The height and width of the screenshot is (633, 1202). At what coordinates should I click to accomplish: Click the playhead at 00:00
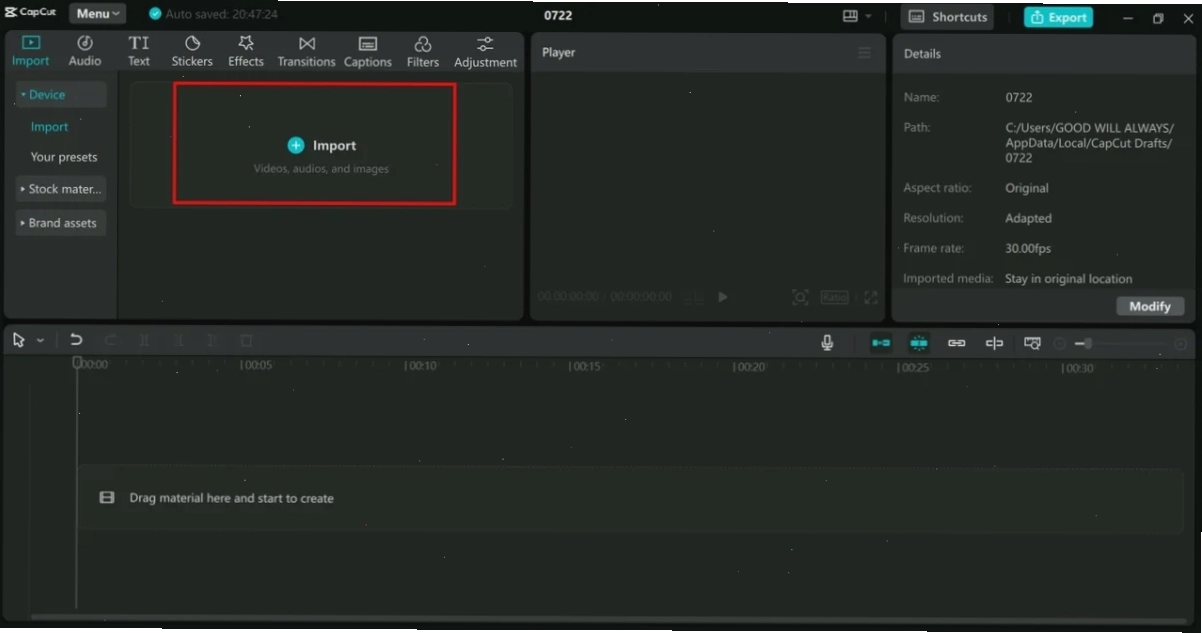pos(77,363)
